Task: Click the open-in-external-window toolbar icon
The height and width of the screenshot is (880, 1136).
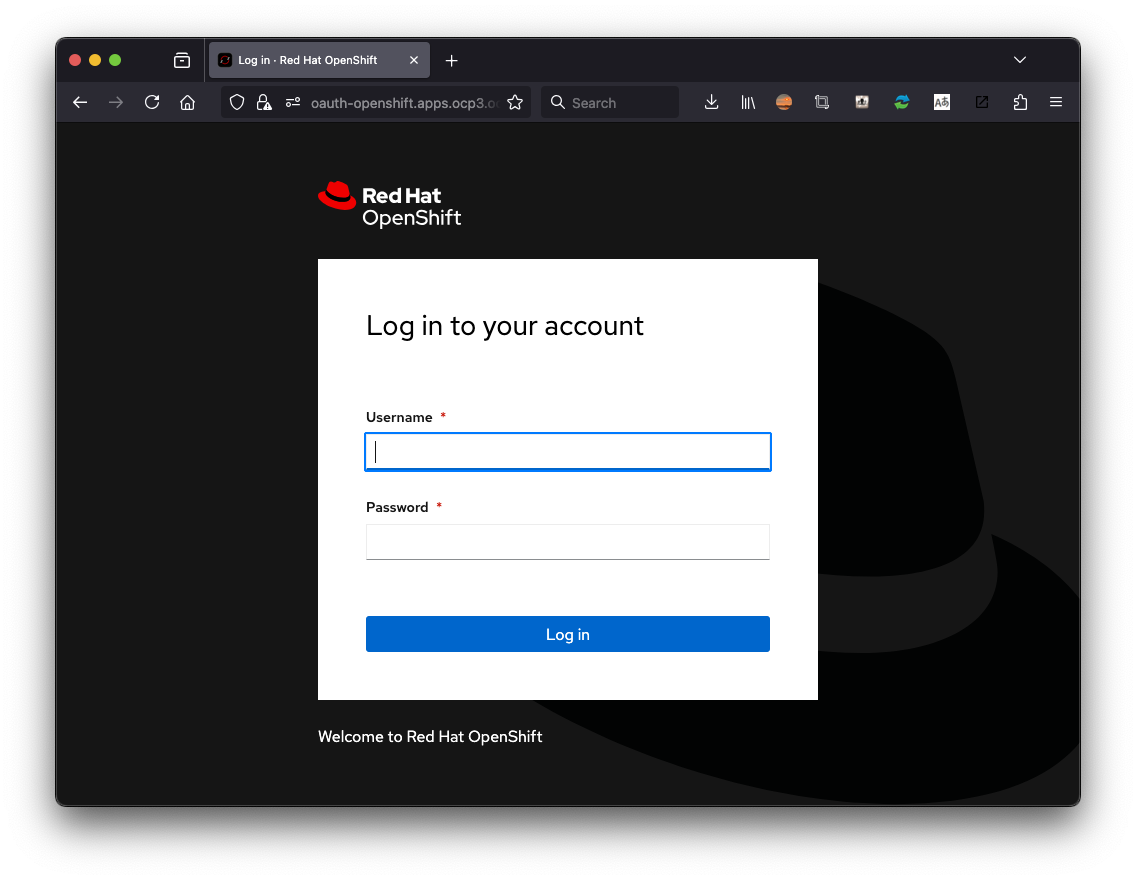Action: 982,103
